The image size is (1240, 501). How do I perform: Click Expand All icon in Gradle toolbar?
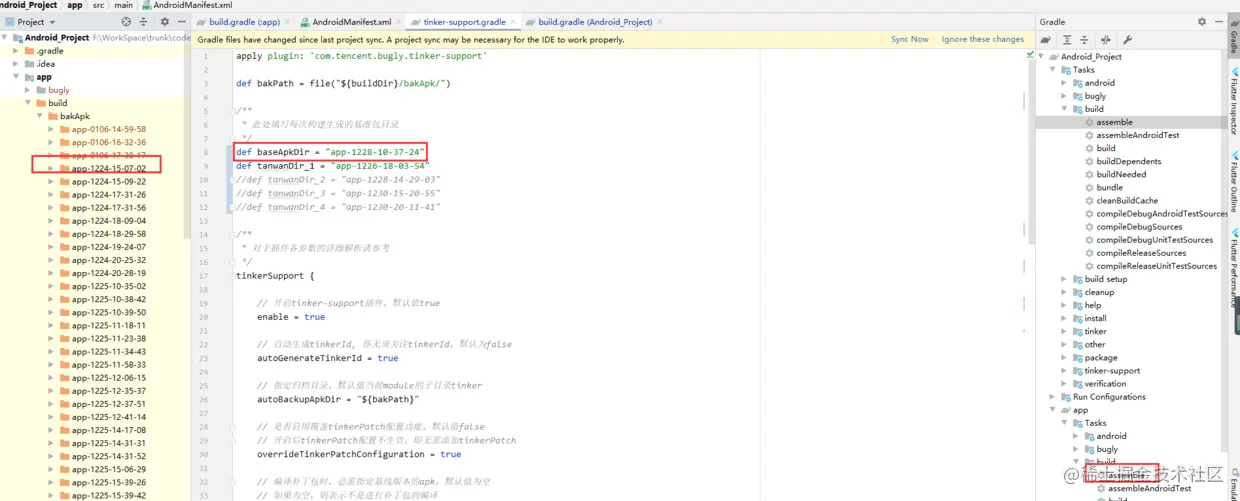pyautogui.click(x=1068, y=40)
